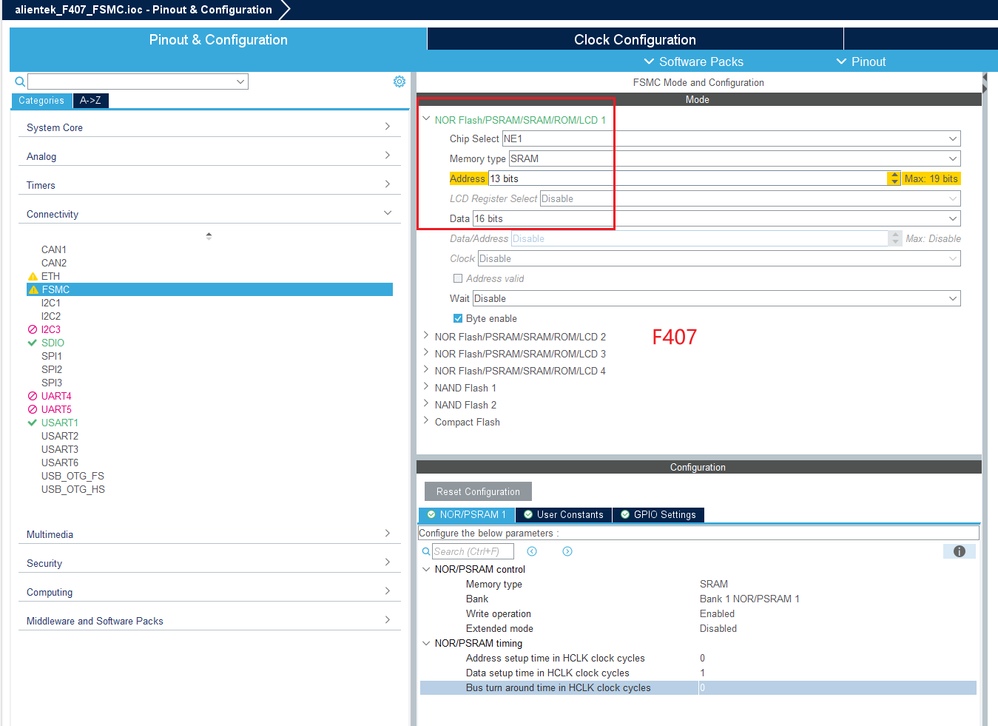Click the sort arrows above CAN1 list
998x726 pixels.
point(209,236)
